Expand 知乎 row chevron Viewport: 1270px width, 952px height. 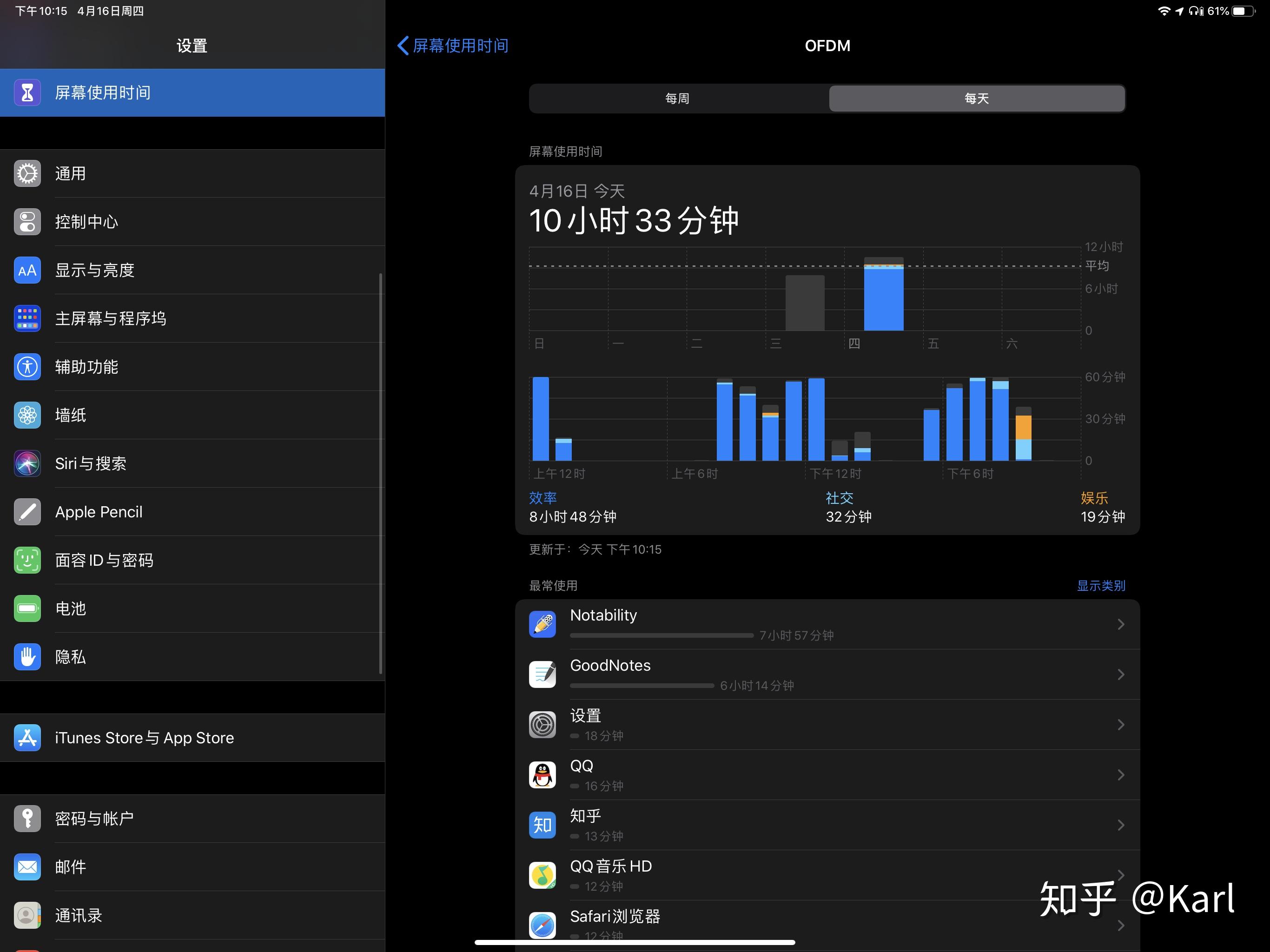[x=1121, y=825]
